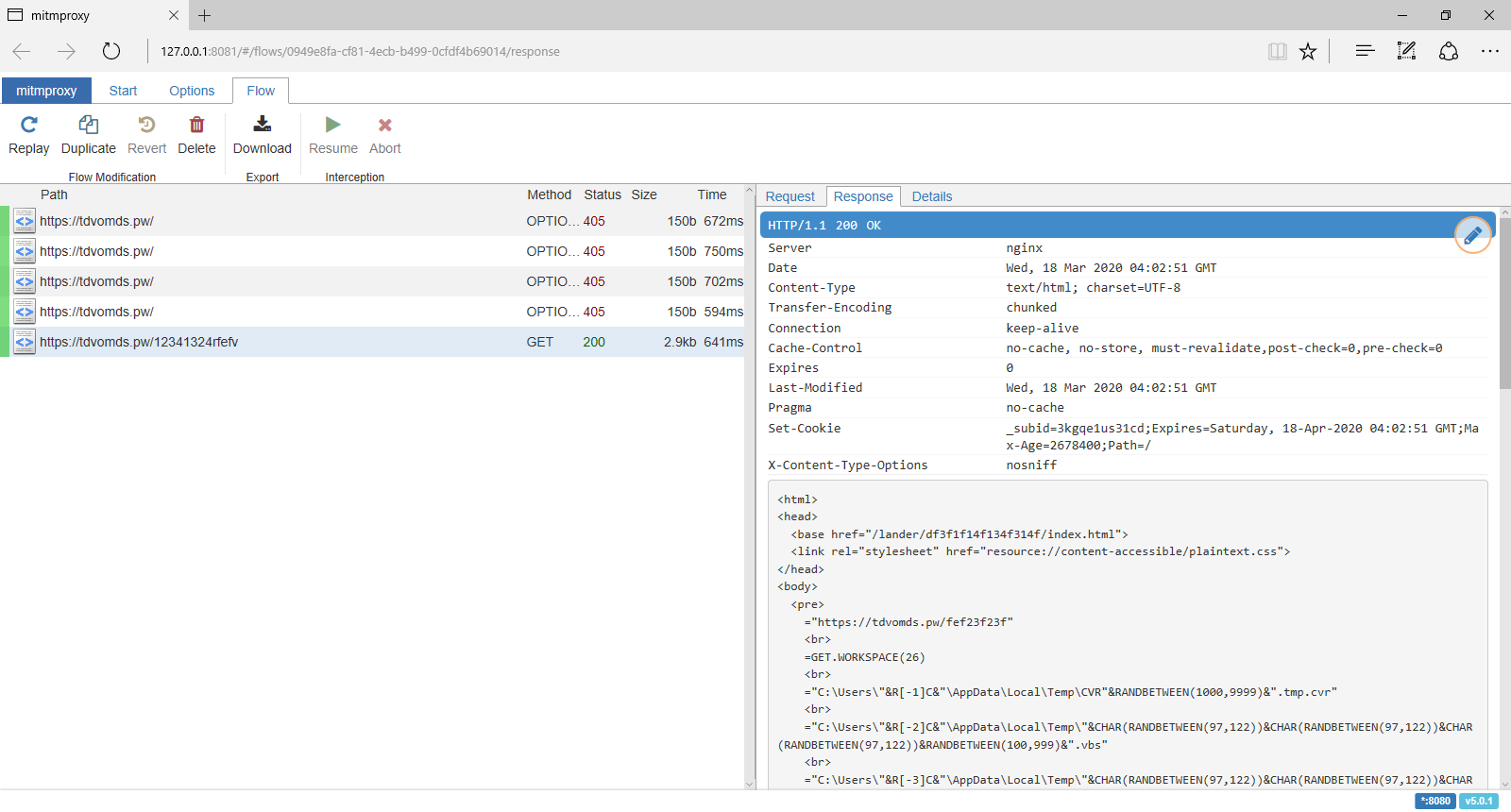
Task: Open the mitmproxy main menu tab
Action: tap(46, 91)
